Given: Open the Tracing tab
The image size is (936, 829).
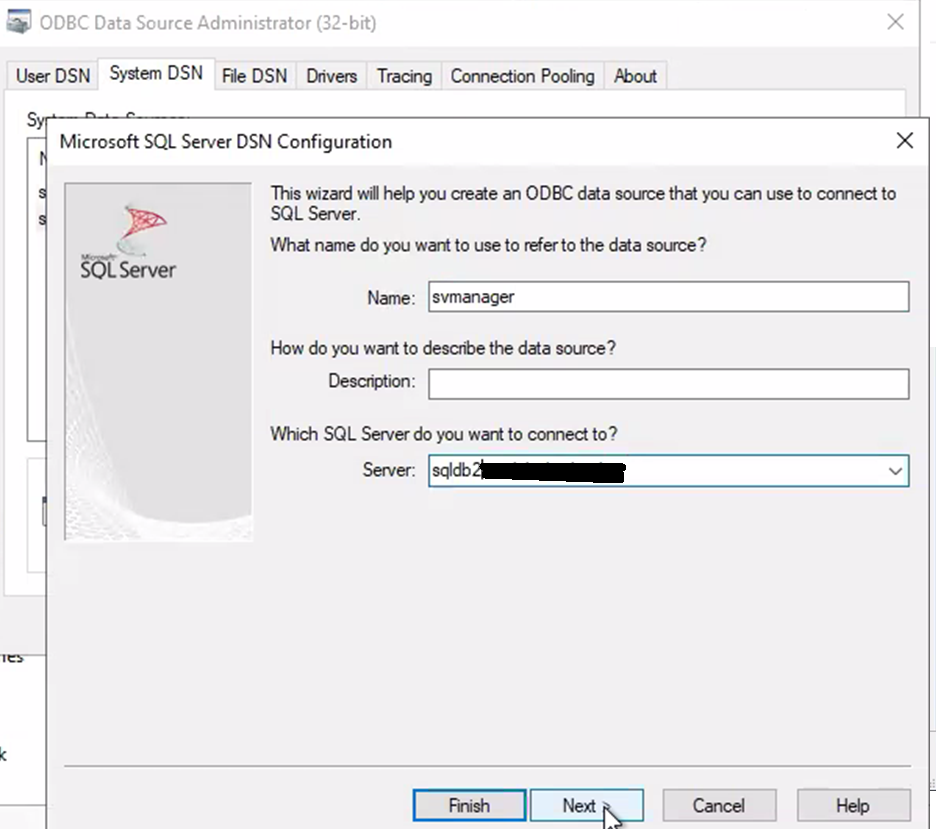Looking at the screenshot, I should (404, 76).
